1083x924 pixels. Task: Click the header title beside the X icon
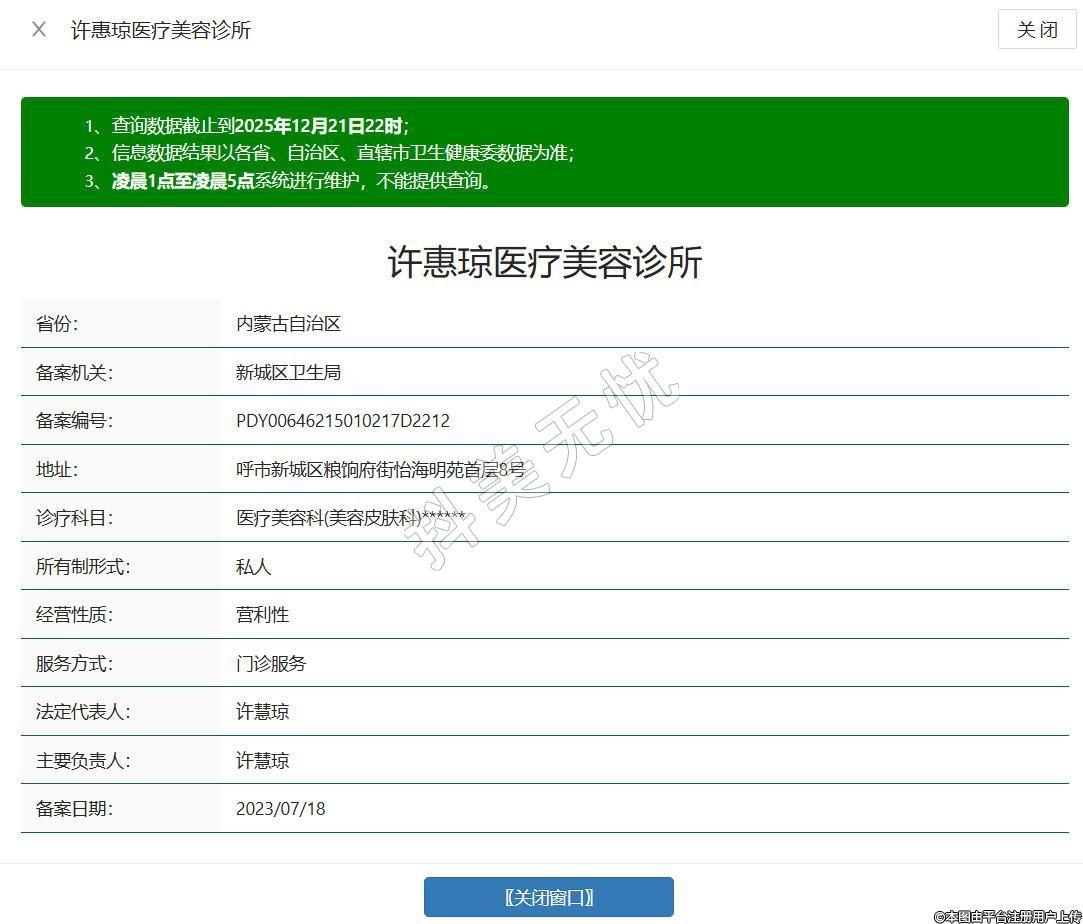[161, 30]
